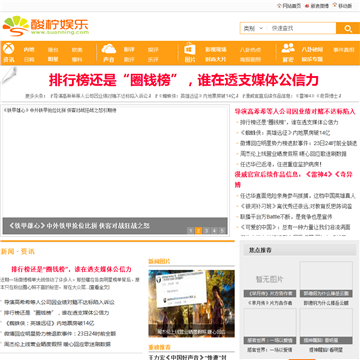Open 网站首页 link at top

pos(292,6)
